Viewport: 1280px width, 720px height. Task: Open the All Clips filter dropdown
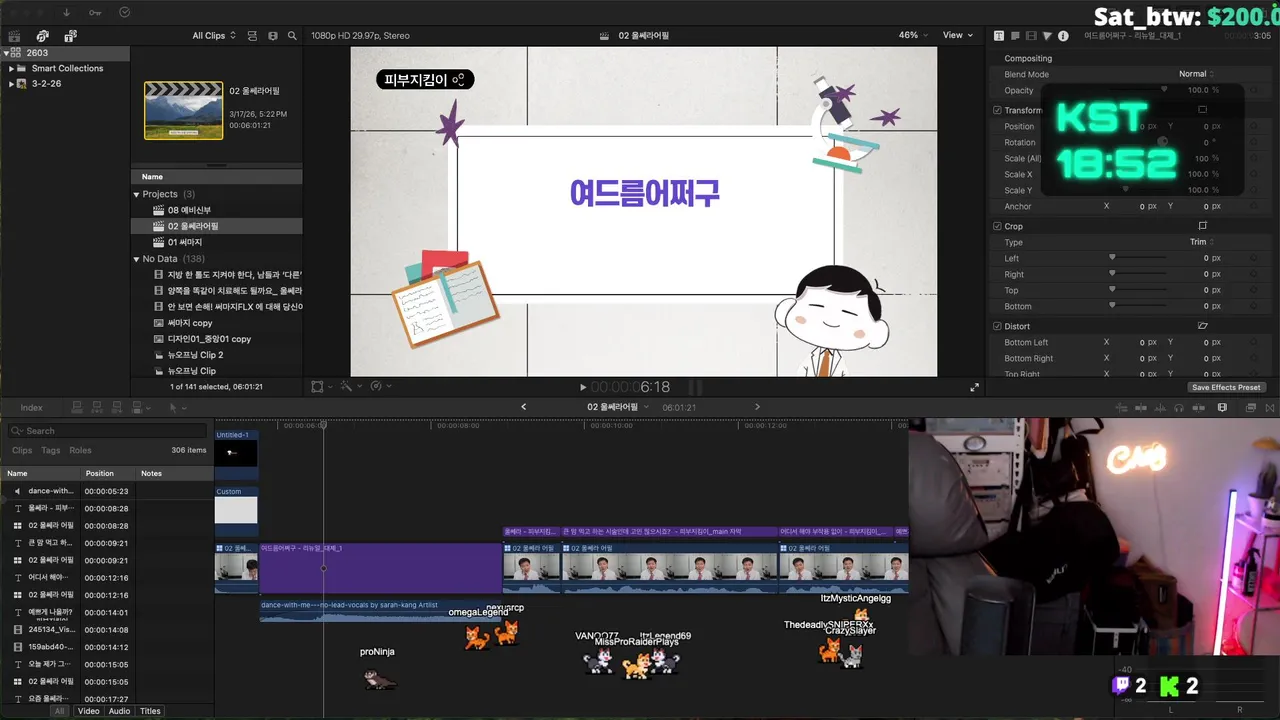(214, 36)
